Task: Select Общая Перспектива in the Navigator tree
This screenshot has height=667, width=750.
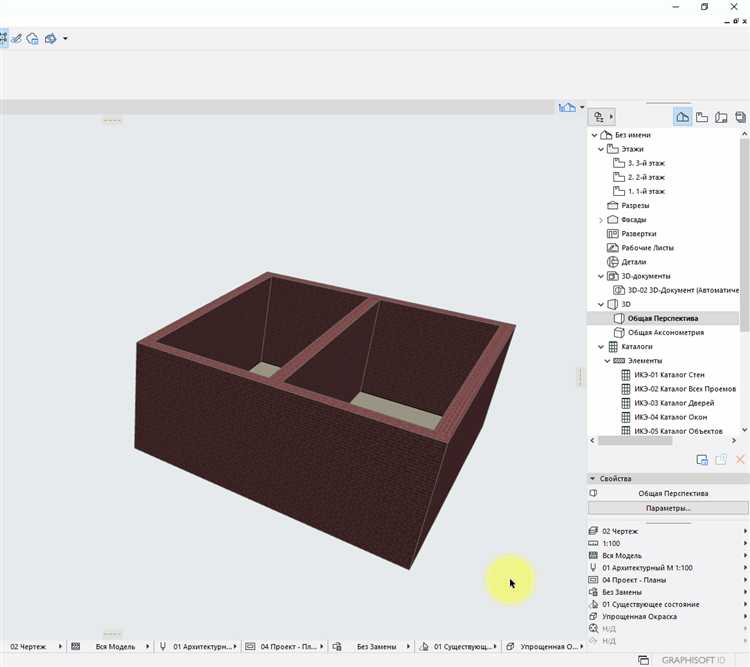Action: (662, 319)
